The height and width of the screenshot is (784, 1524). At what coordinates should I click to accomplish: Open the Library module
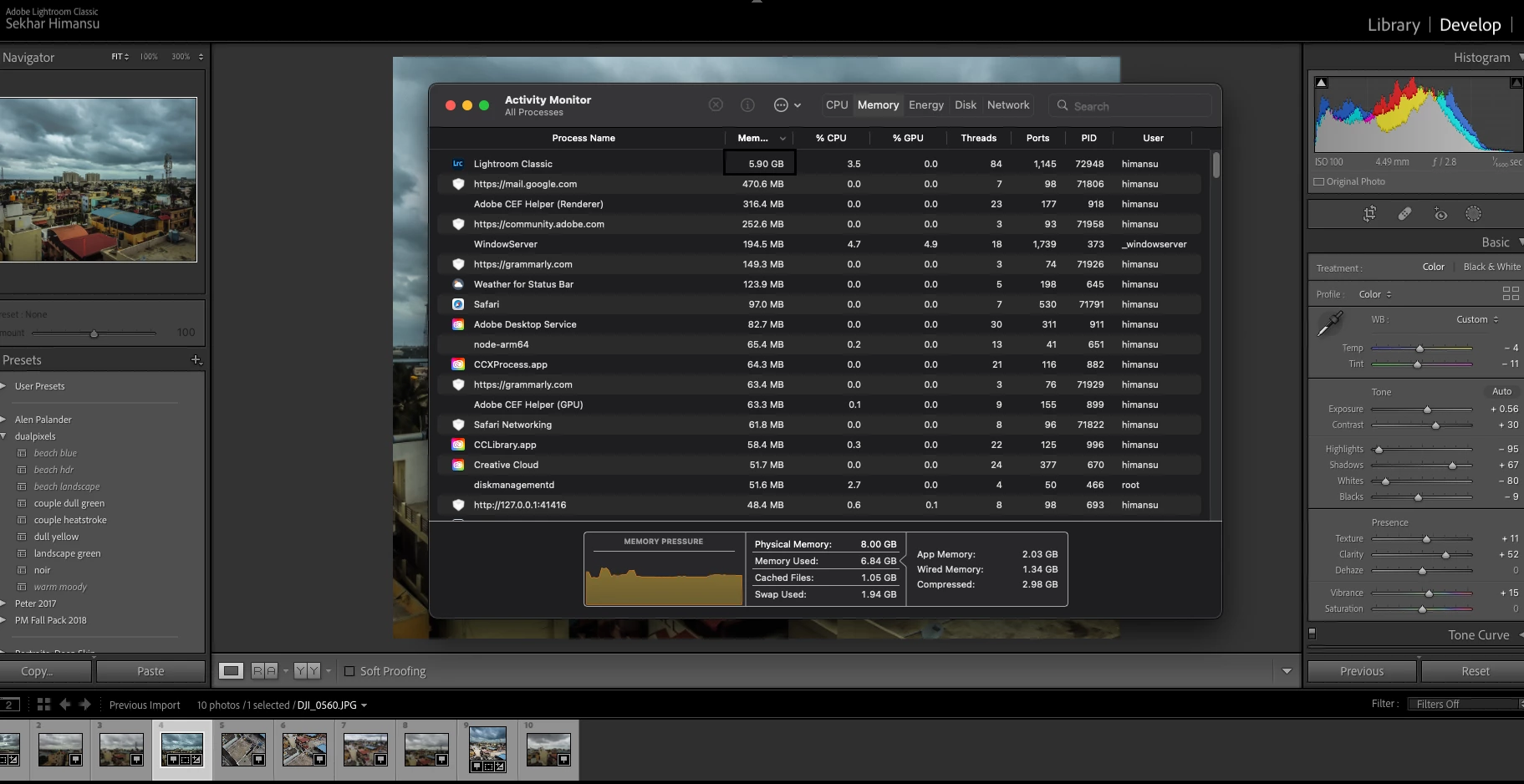pos(1394,25)
